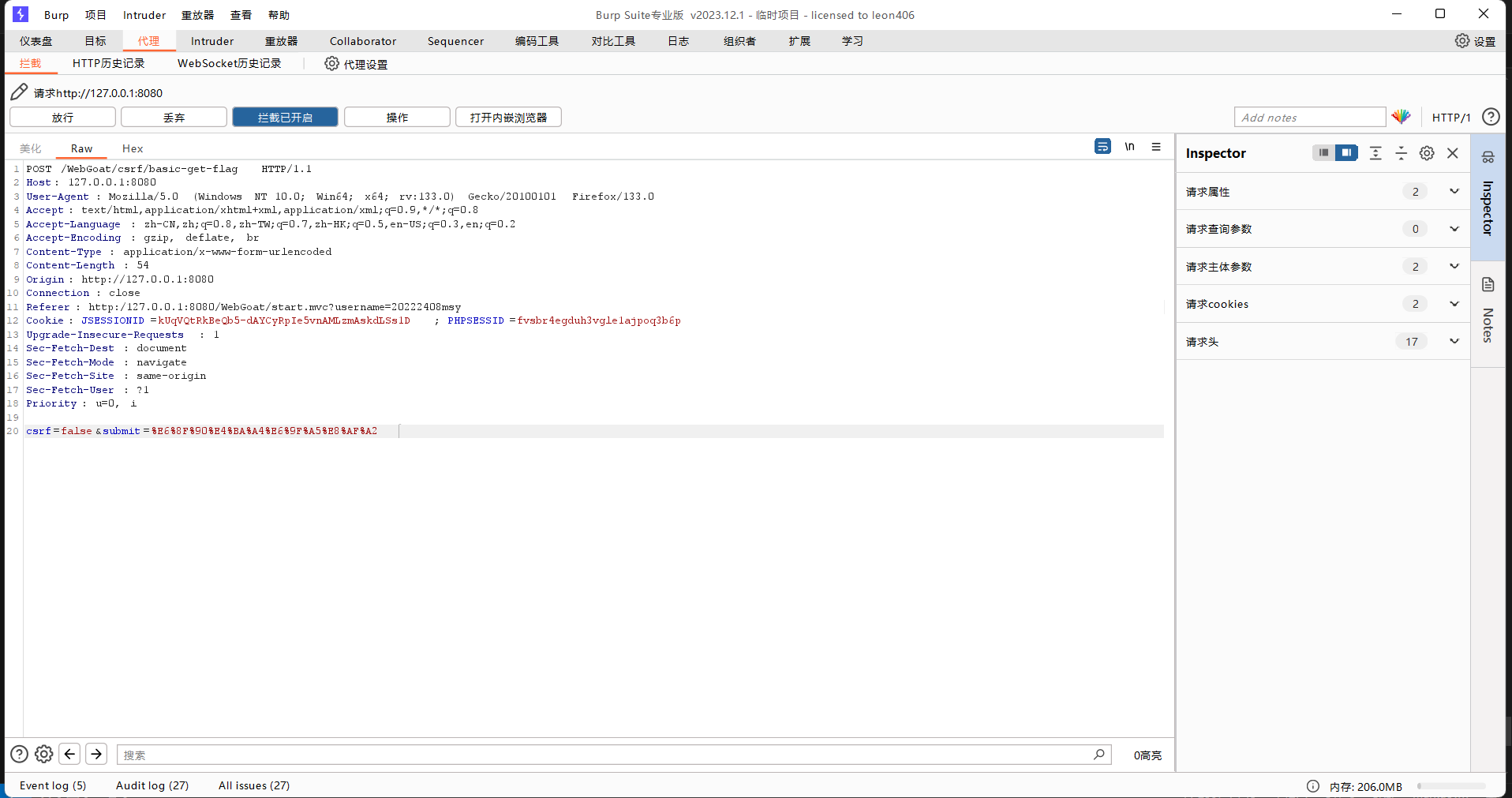Open the 查看 menu
Viewport: 1512px width, 798px height.
[241, 15]
